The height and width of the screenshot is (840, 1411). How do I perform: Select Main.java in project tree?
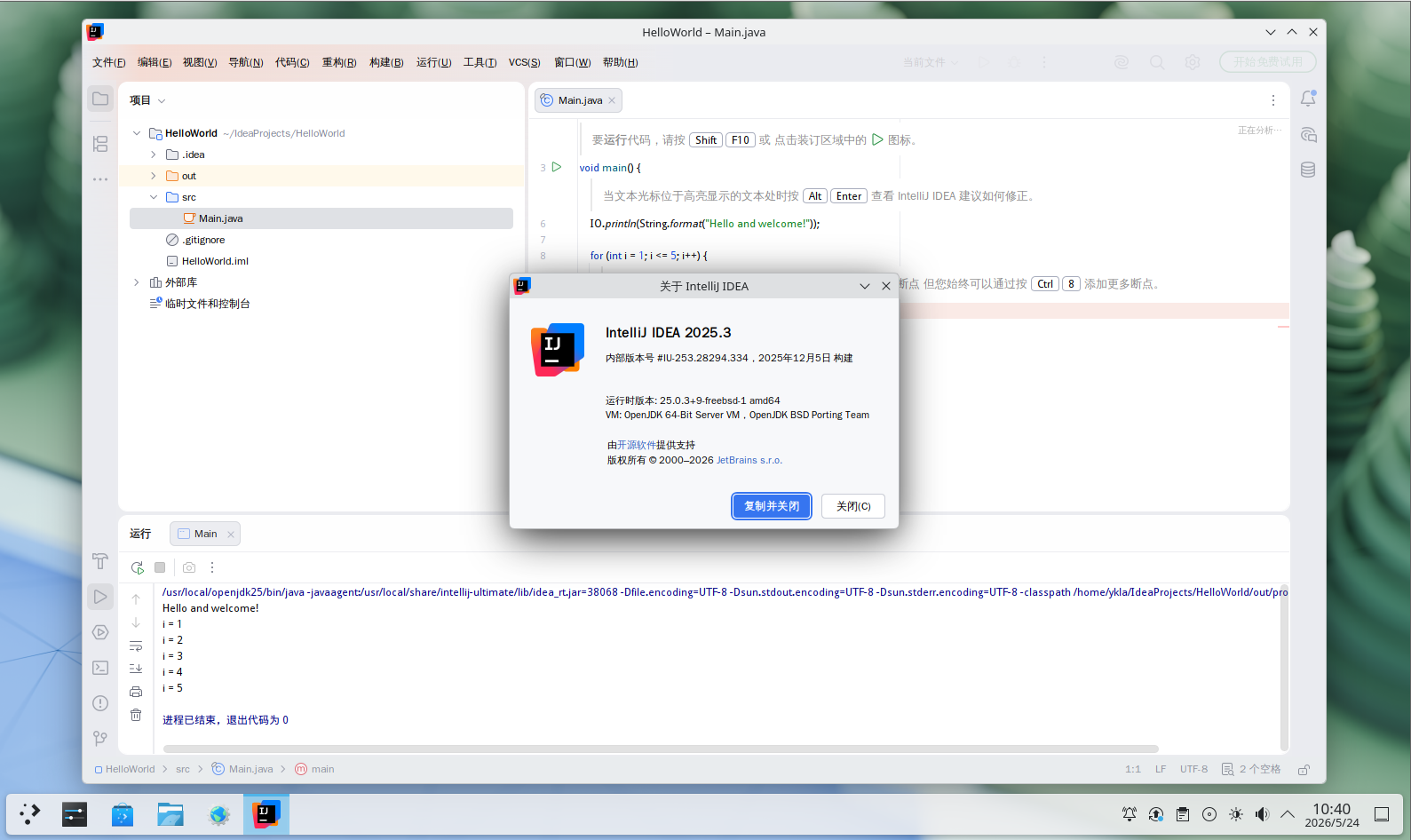[321, 218]
